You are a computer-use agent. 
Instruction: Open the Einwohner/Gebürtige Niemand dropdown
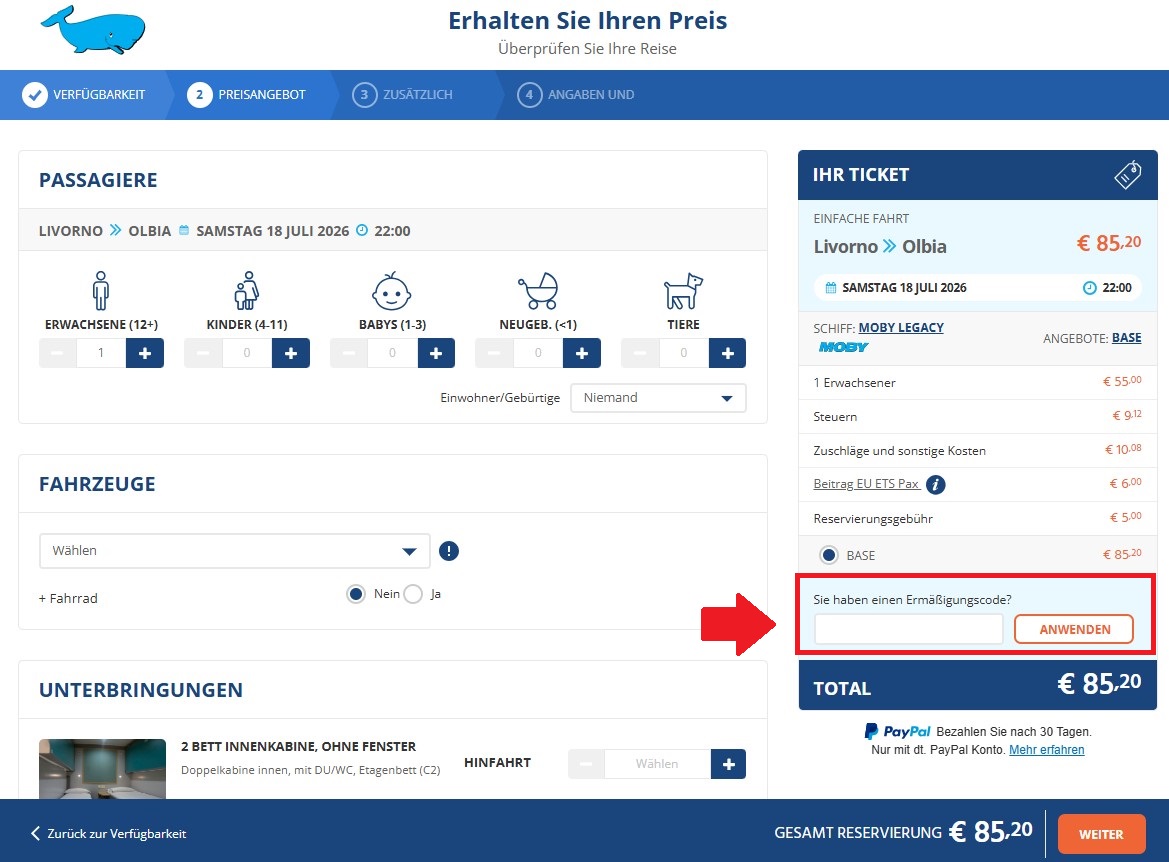658,397
